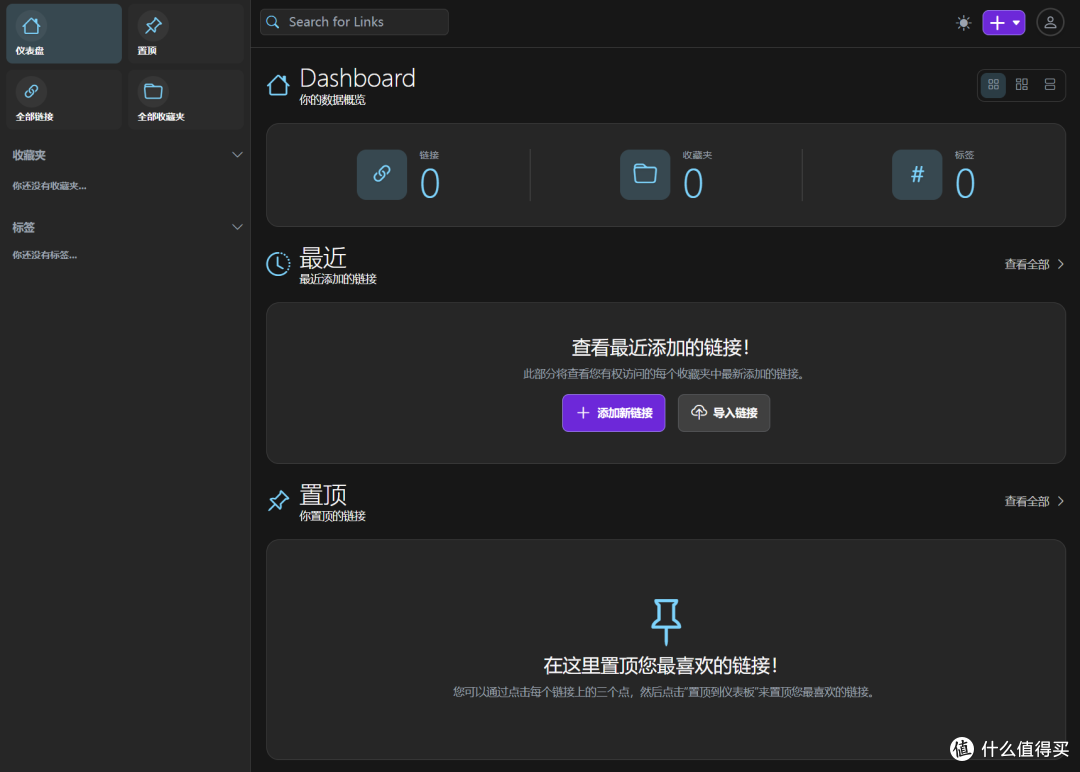Collapse the 标签 sidebar section chevron
The image size is (1080, 772).
pyautogui.click(x=237, y=227)
